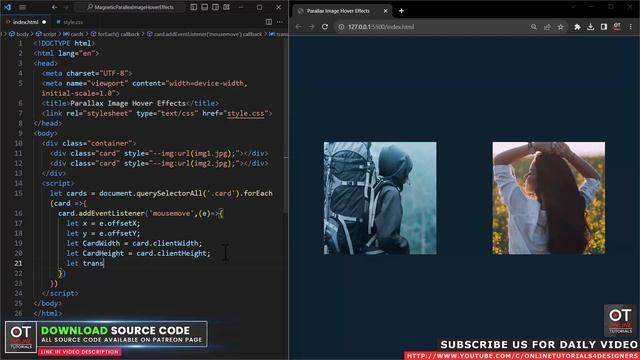Click the hiker with backpack card image
The image size is (640, 360).
380,198
